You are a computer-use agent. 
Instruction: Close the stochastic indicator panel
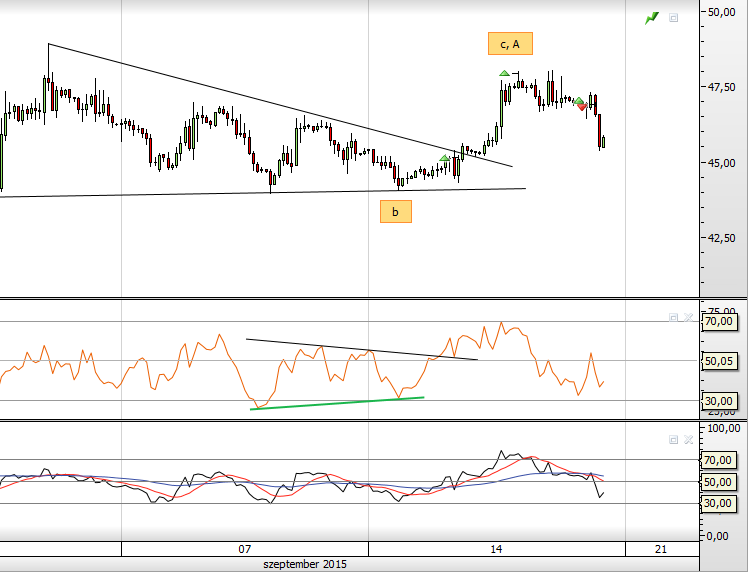(688, 440)
